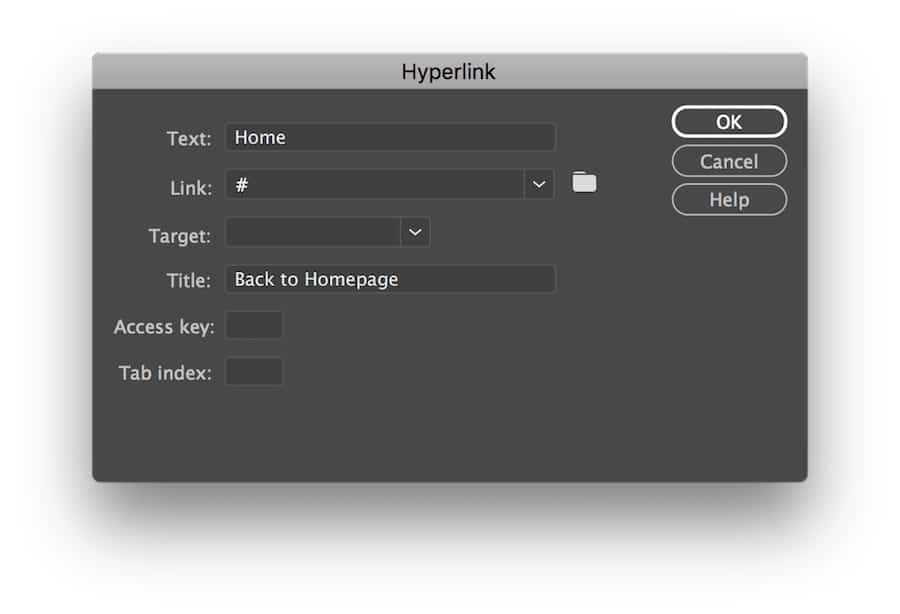Expand the Target dropdown
The image size is (900, 614).
click(x=415, y=231)
